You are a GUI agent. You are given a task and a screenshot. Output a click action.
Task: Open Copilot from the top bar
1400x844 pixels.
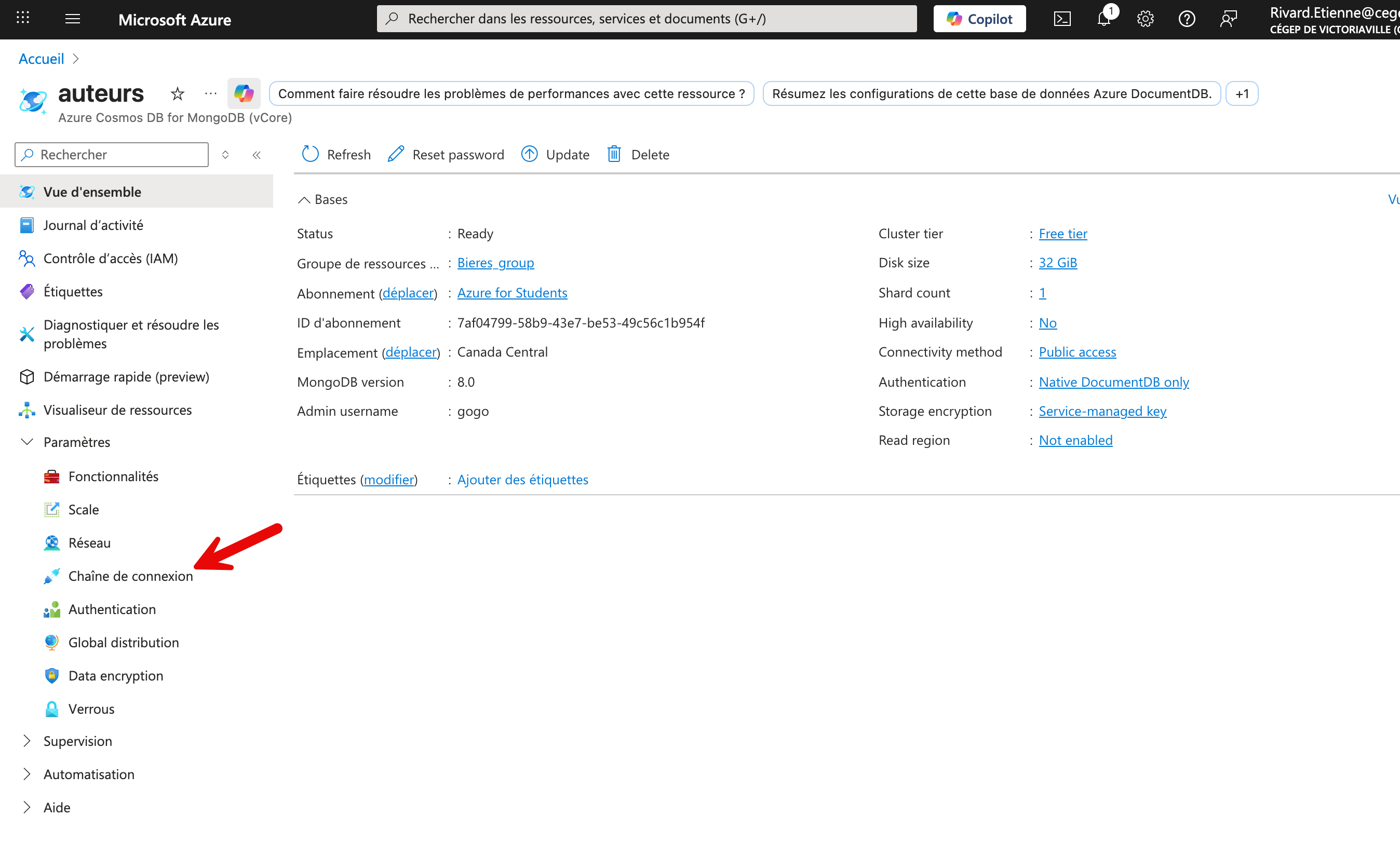979,18
